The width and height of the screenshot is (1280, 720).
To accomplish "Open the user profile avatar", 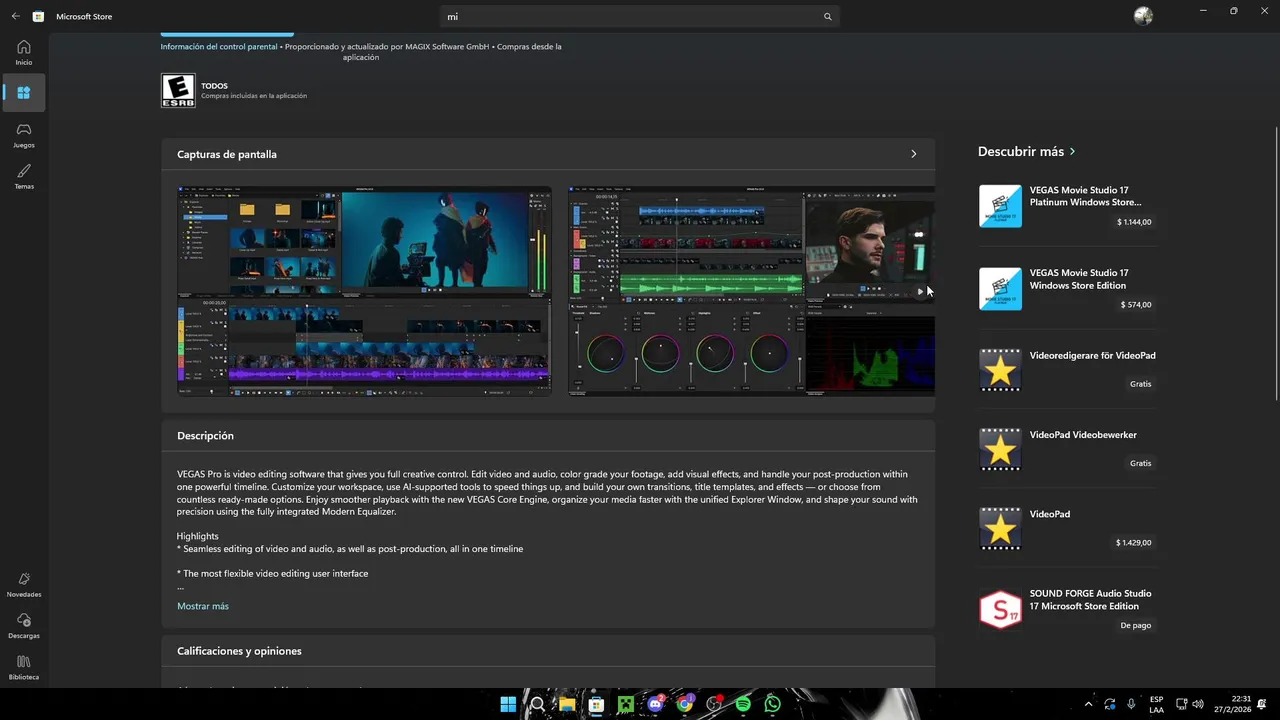I will click(1143, 16).
